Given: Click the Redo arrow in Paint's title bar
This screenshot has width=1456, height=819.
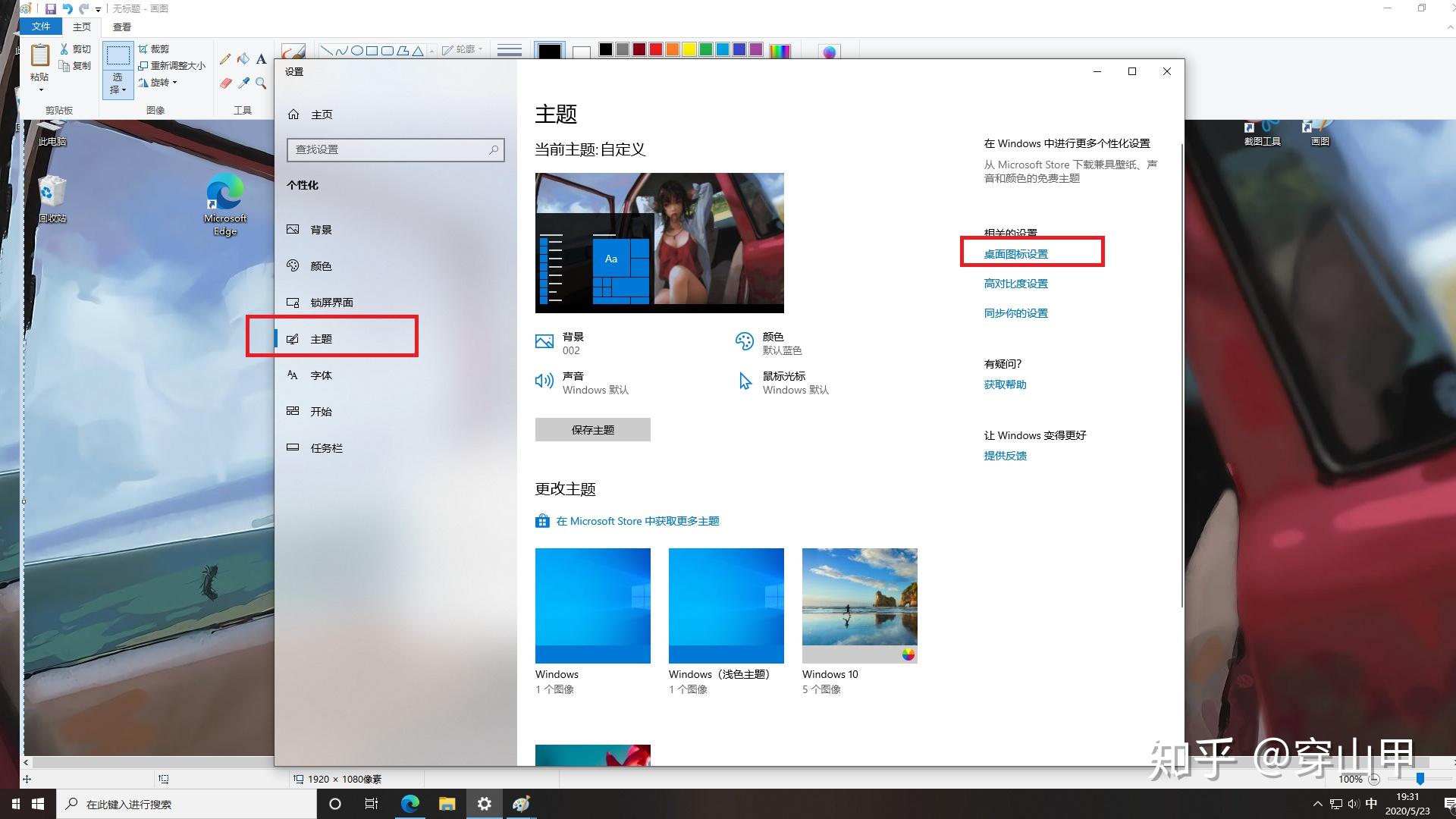Looking at the screenshot, I should 84,9.
